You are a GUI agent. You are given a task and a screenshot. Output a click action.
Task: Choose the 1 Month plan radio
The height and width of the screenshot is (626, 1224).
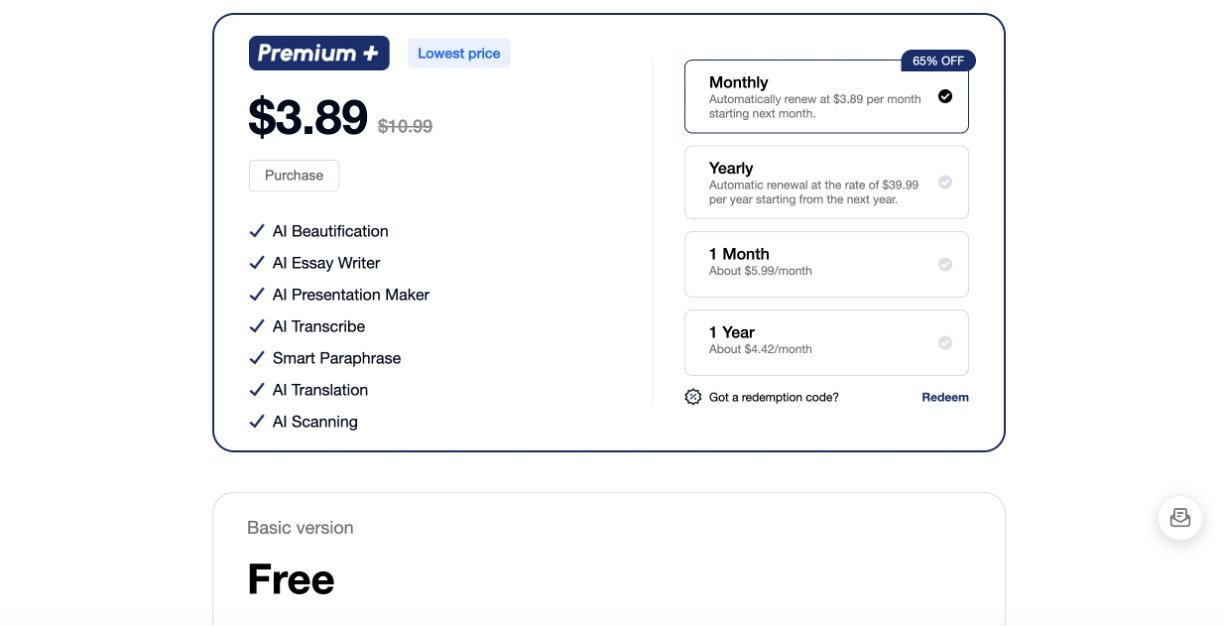point(945,265)
